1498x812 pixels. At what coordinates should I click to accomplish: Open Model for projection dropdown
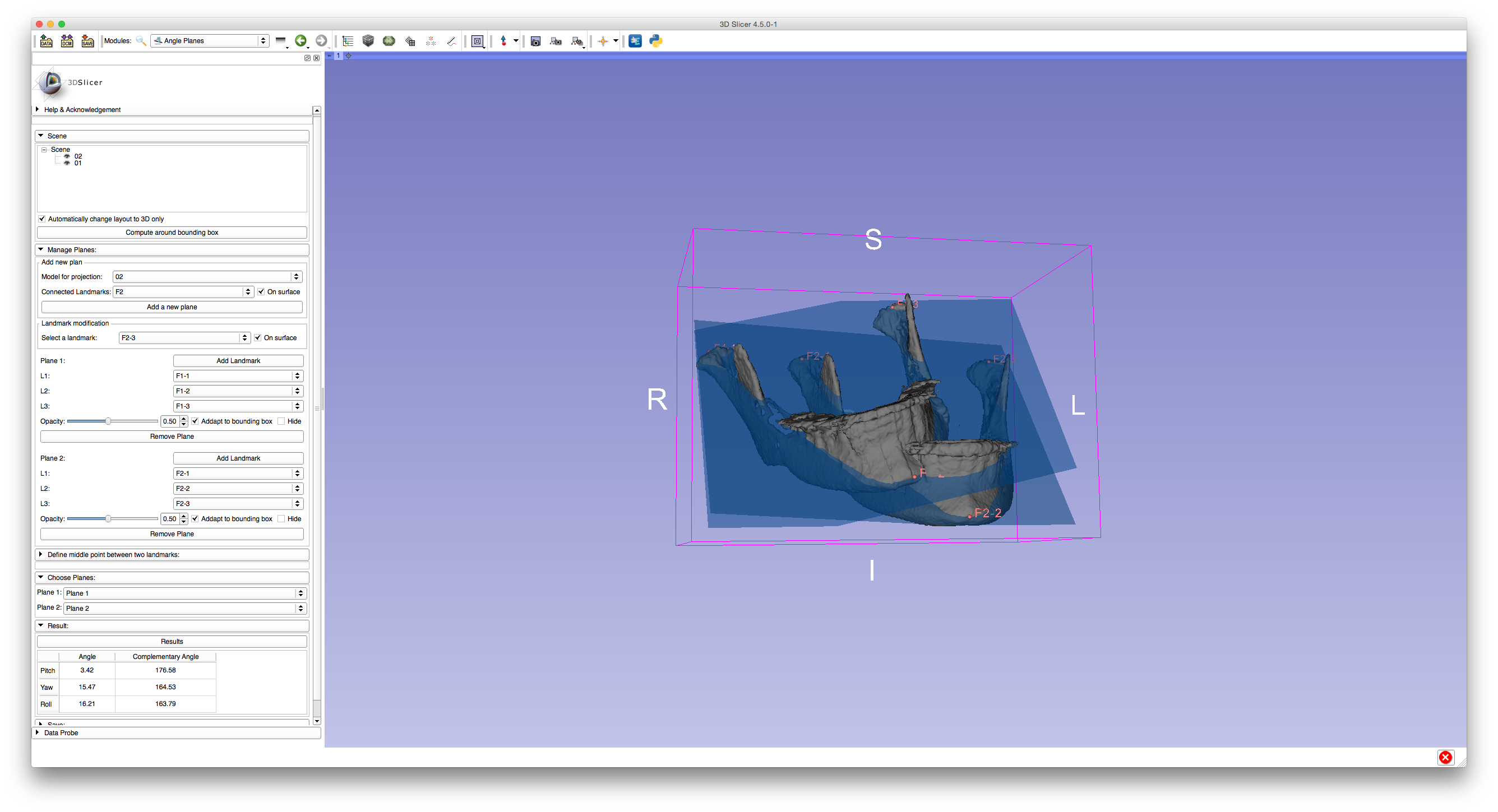click(207, 277)
